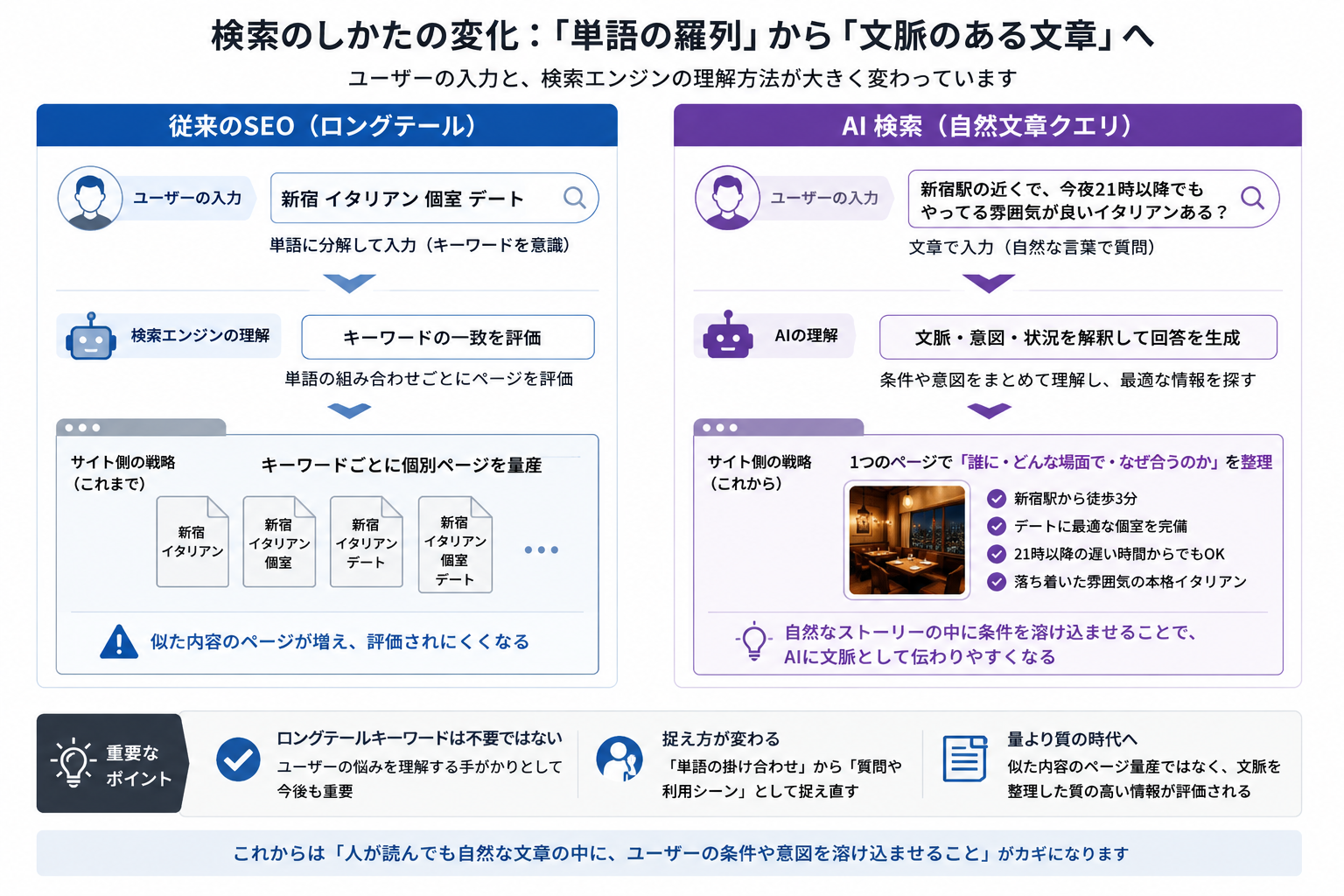The height and width of the screenshot is (896, 1344).
Task: Click the text 落ち着いた雰囲気の本格イタリアン
Action: (1130, 582)
